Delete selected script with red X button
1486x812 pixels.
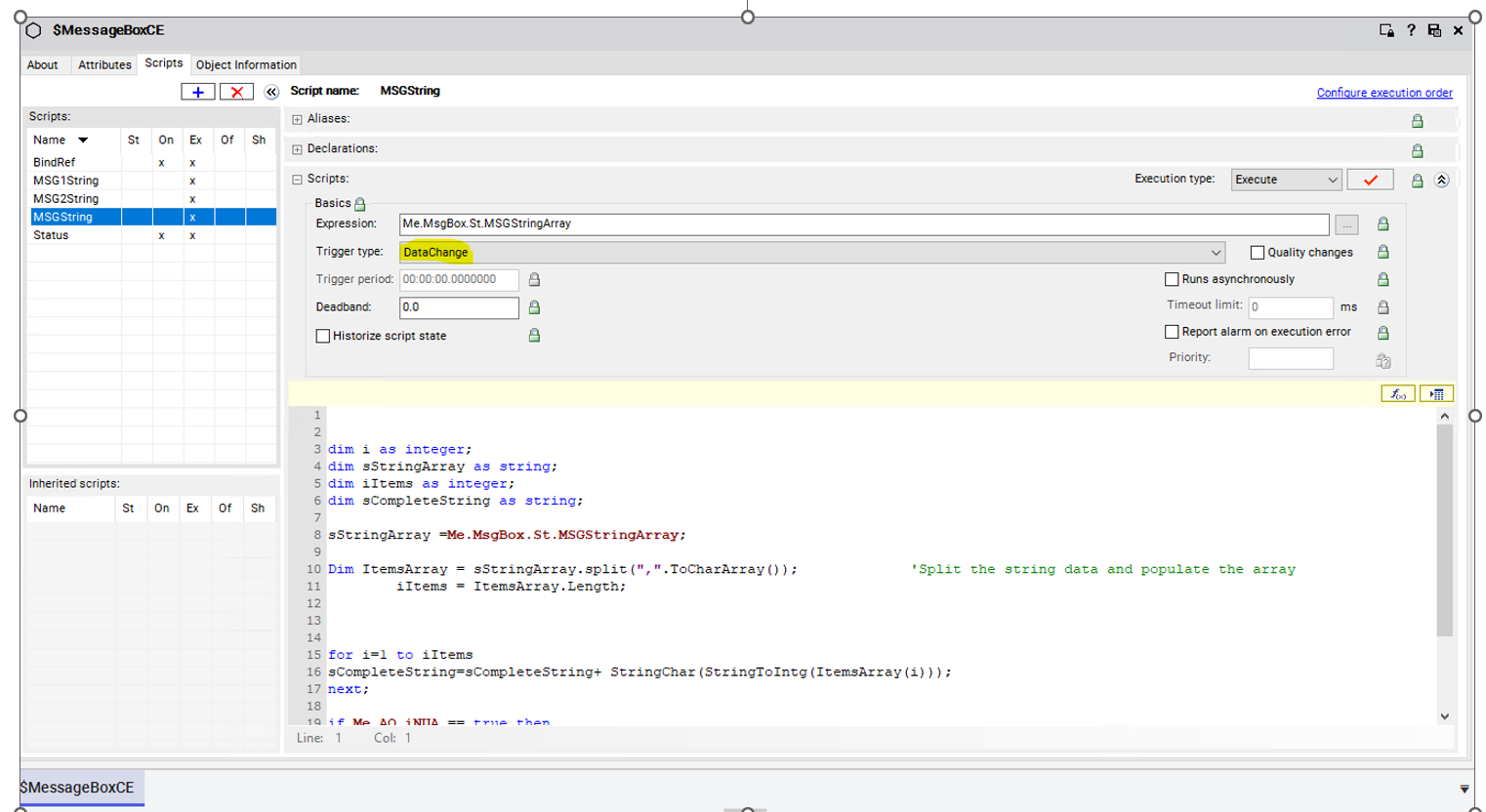236,92
